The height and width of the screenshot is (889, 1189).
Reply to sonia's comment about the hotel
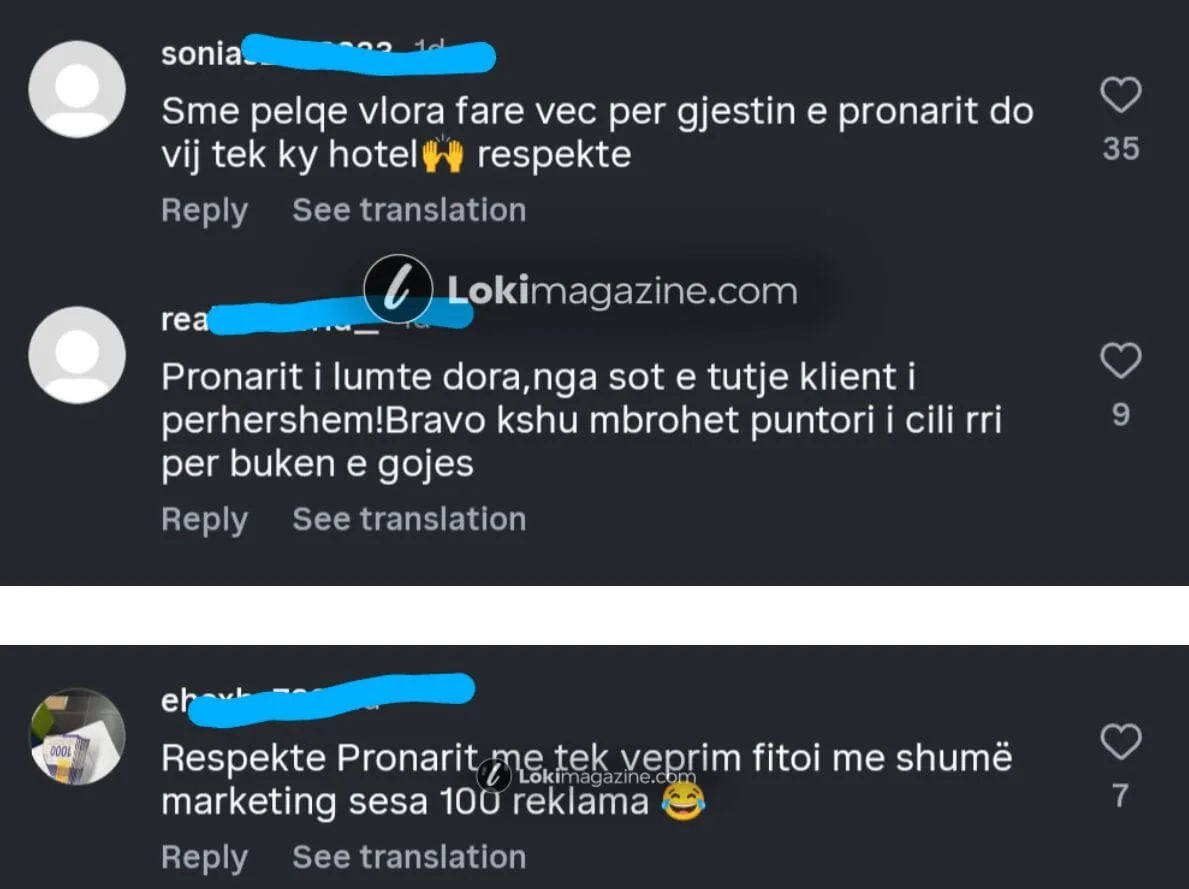[204, 210]
